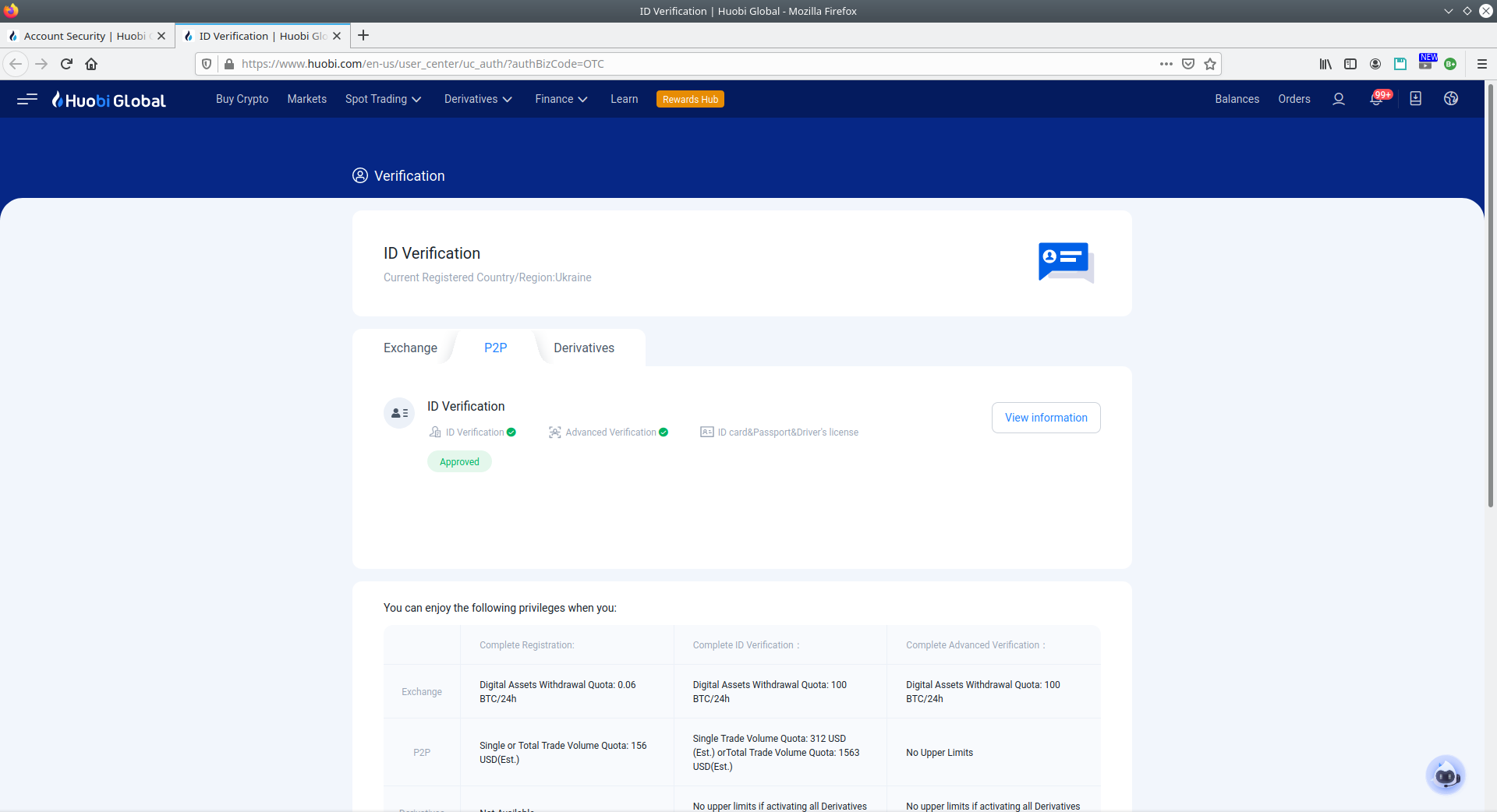Save page to Pocket

(1188, 64)
